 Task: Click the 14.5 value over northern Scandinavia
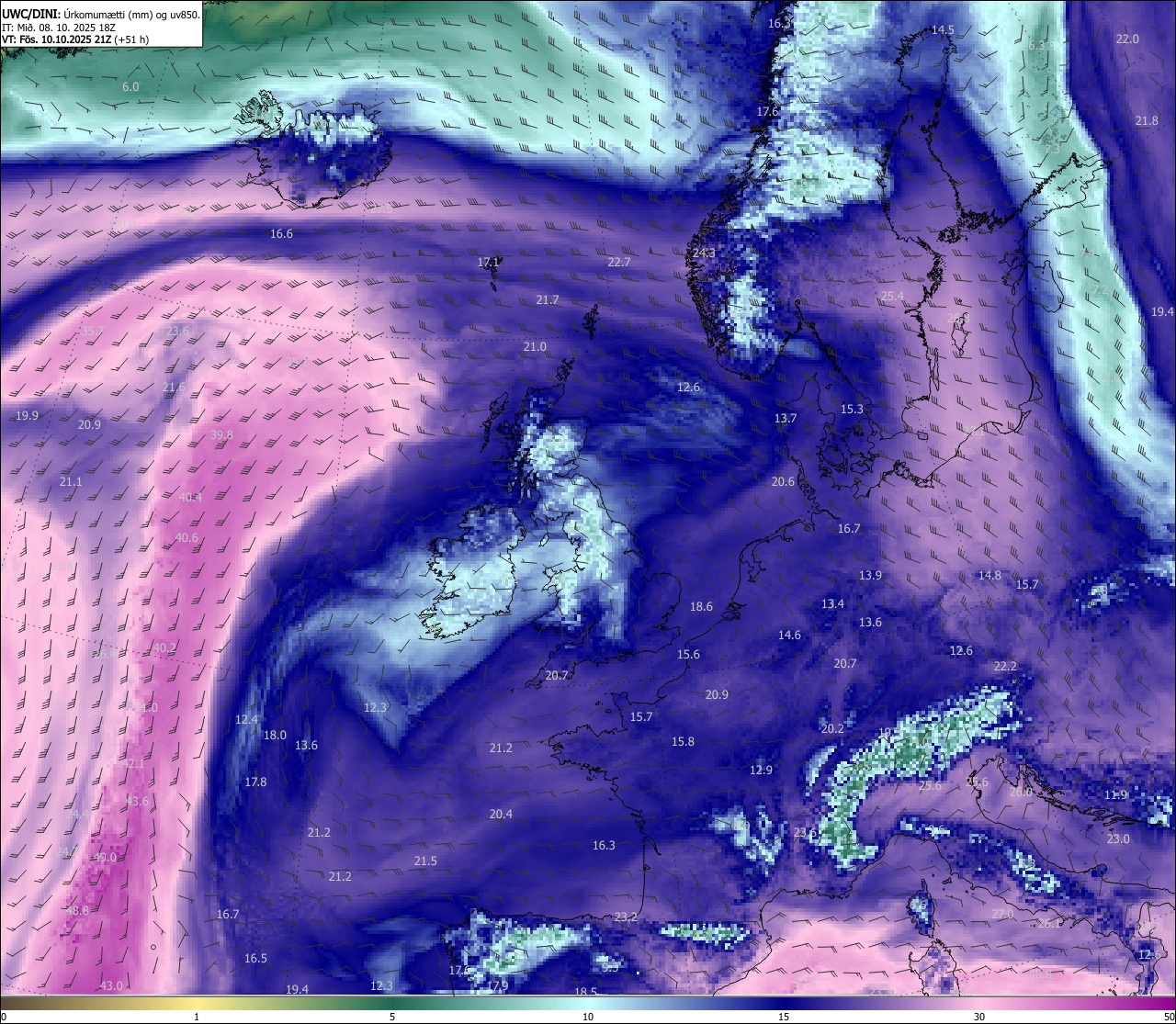pos(943,30)
